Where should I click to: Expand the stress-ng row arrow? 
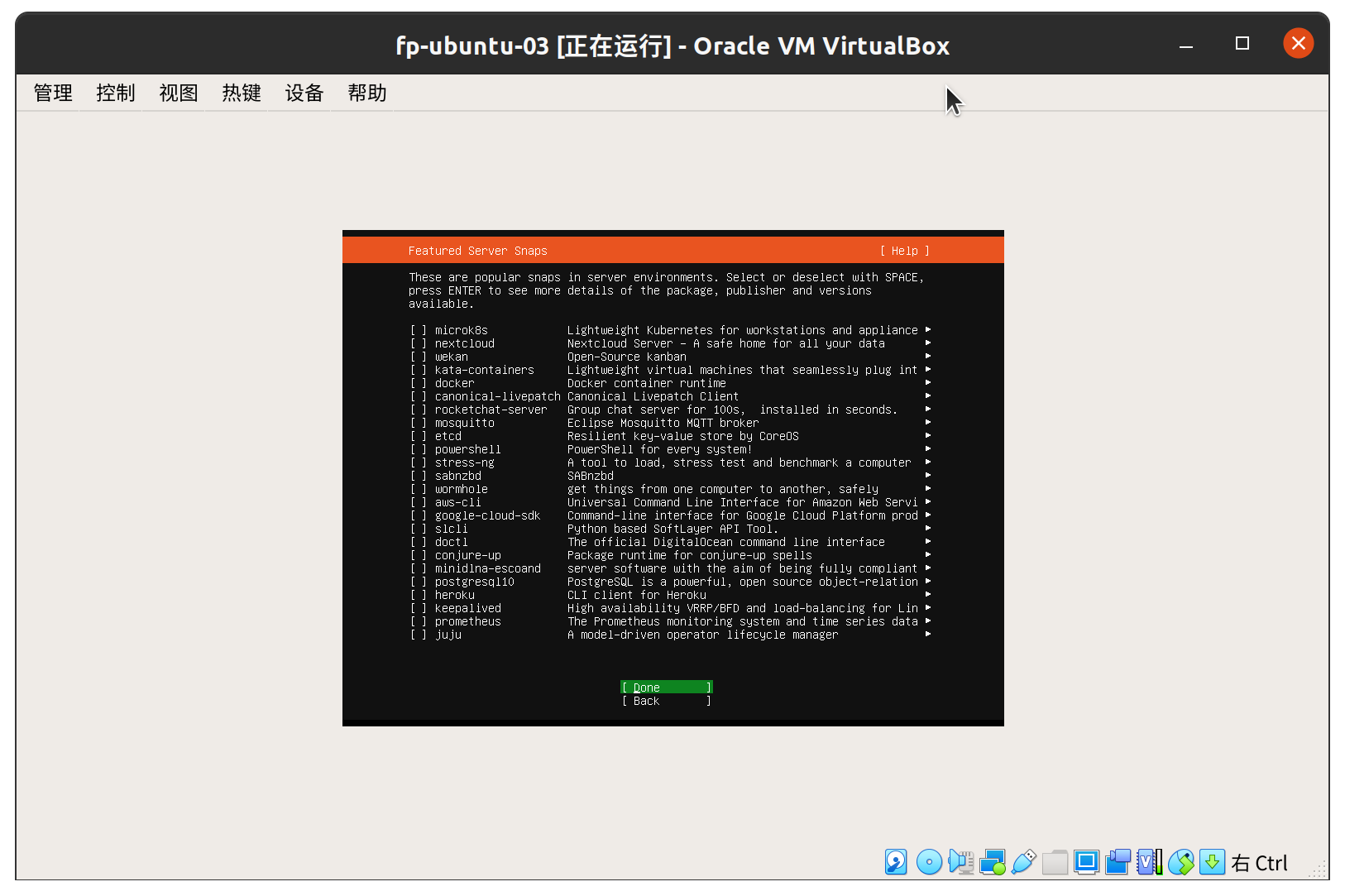[928, 462]
